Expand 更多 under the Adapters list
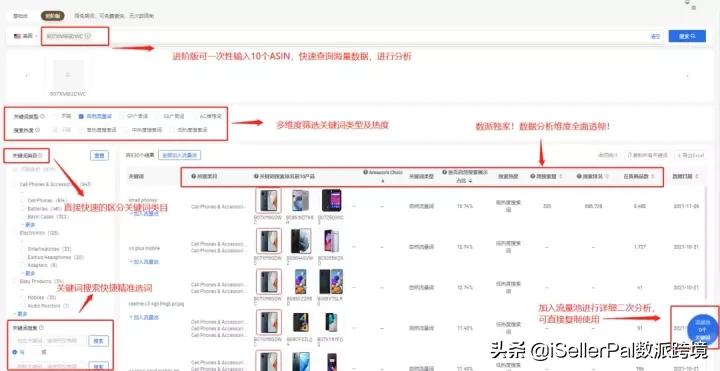Image resolution: width=720 pixels, height=371 pixels. click(28, 273)
